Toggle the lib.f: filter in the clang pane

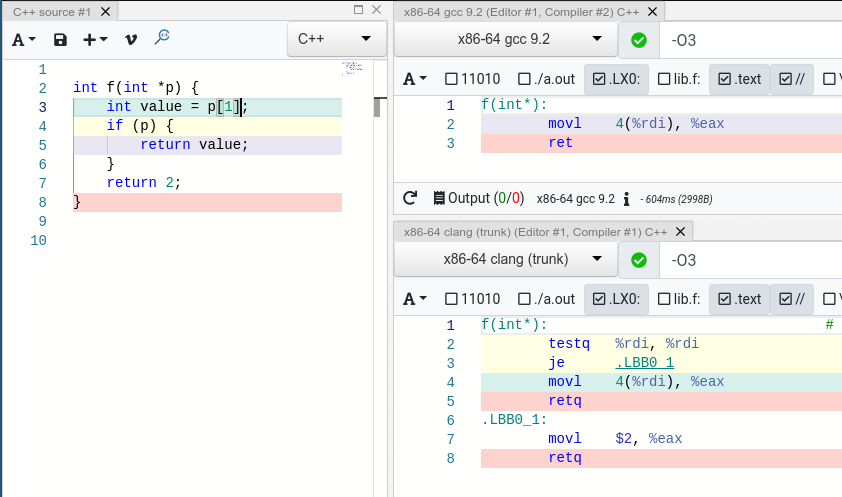pos(664,299)
